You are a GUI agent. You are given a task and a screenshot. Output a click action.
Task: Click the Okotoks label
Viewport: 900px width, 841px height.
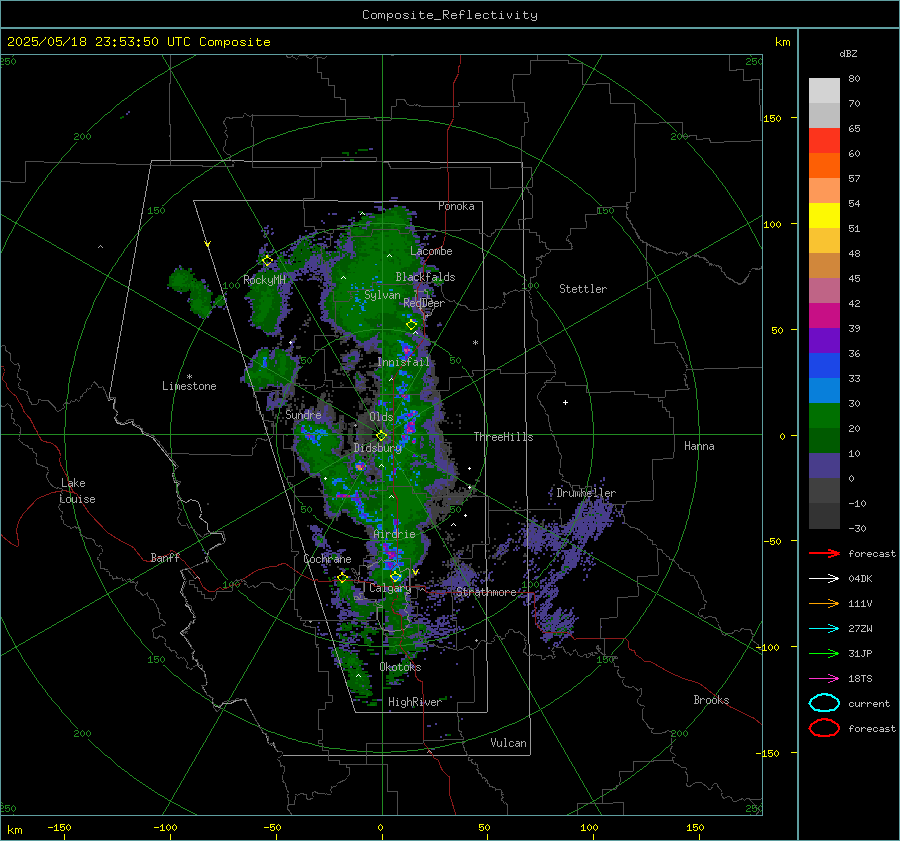pyautogui.click(x=400, y=667)
